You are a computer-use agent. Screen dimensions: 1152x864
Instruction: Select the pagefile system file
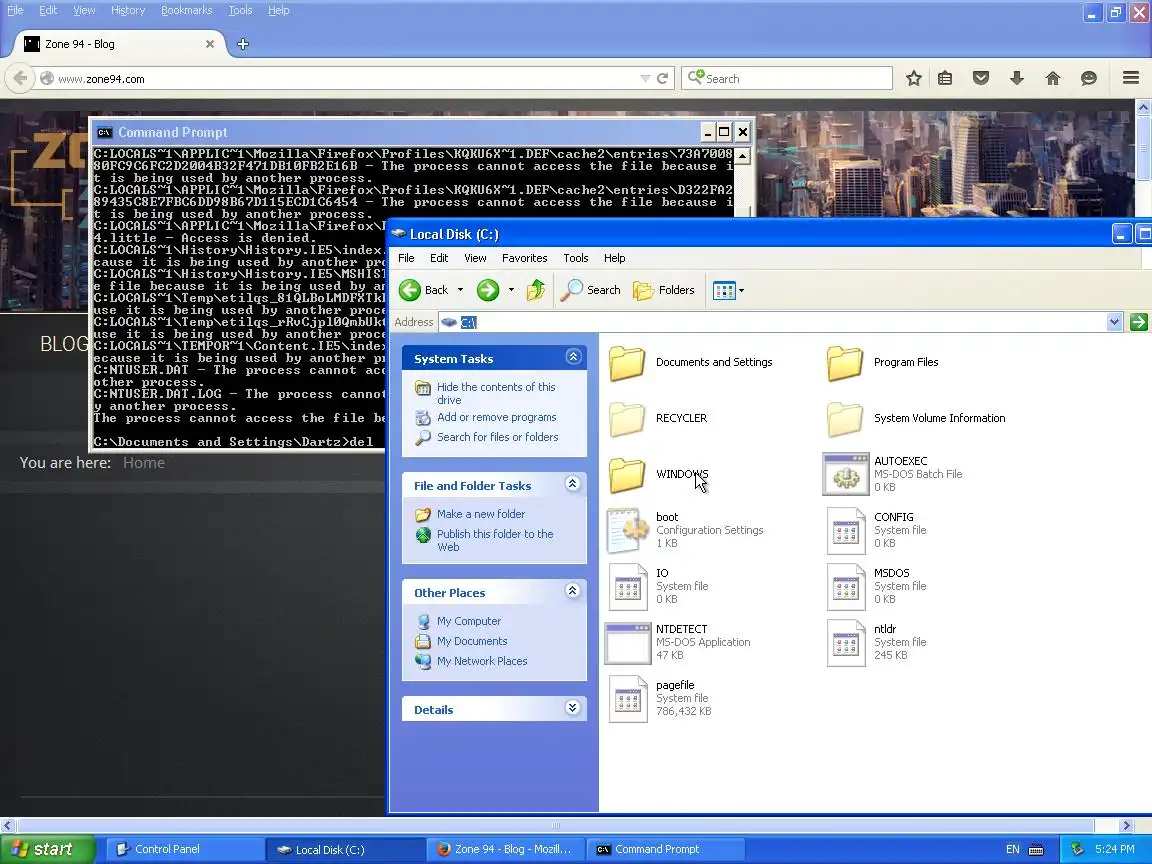(660, 698)
